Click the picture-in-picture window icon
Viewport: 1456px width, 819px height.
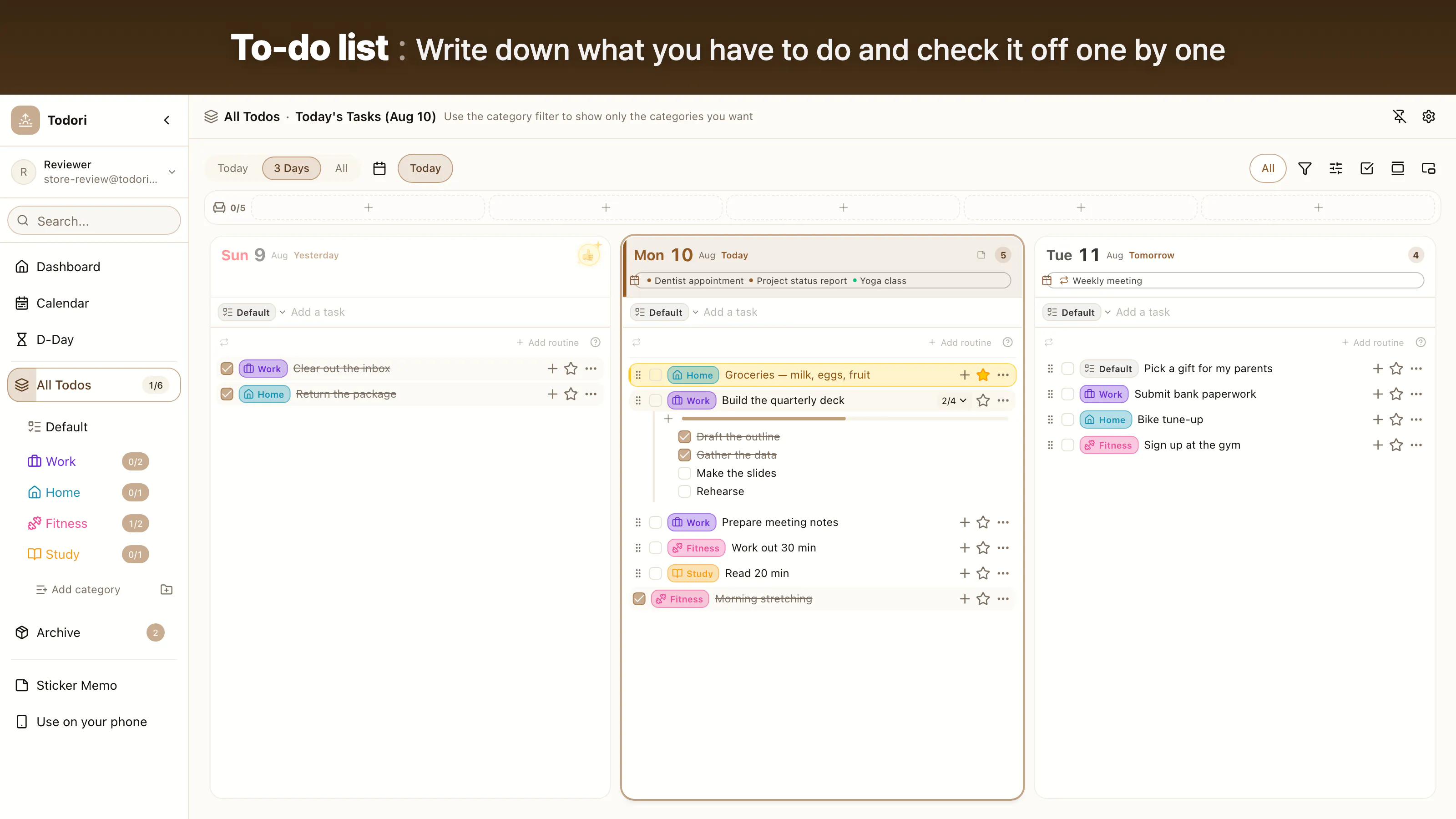pyautogui.click(x=1428, y=168)
